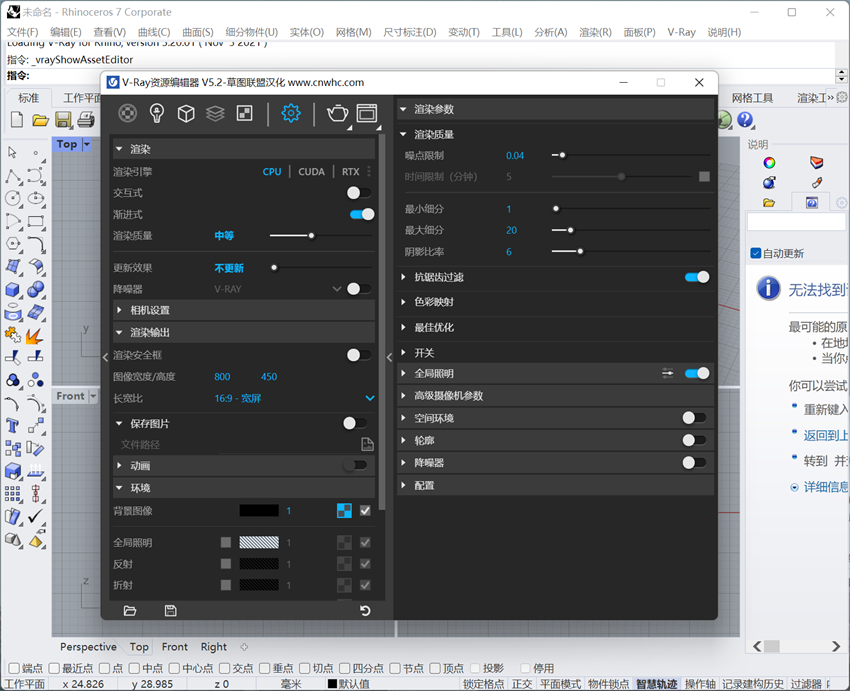850x691 pixels.
Task: Uncheck the 自动更新 checkbox
Action: tap(756, 253)
